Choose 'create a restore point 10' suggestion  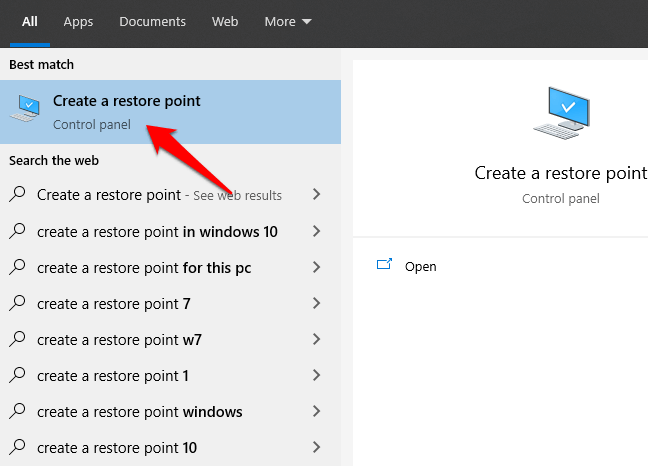[116, 447]
